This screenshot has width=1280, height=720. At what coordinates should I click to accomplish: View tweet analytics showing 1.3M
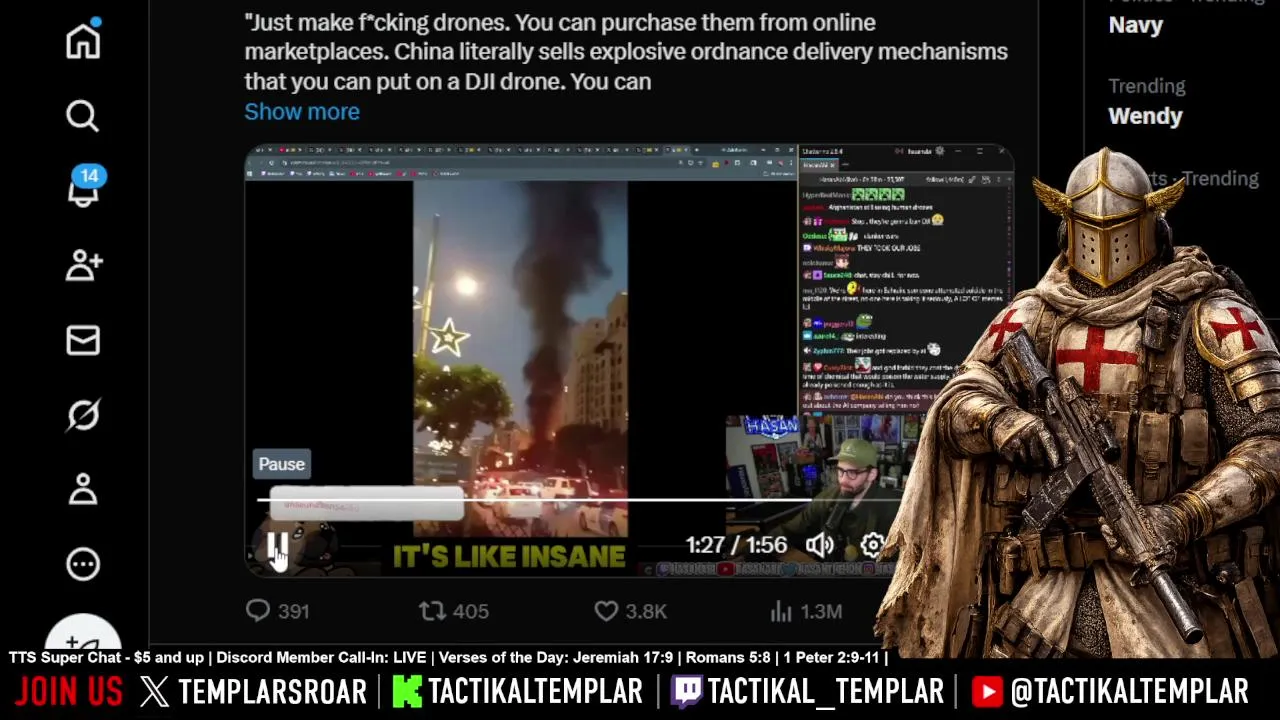[x=806, y=611]
